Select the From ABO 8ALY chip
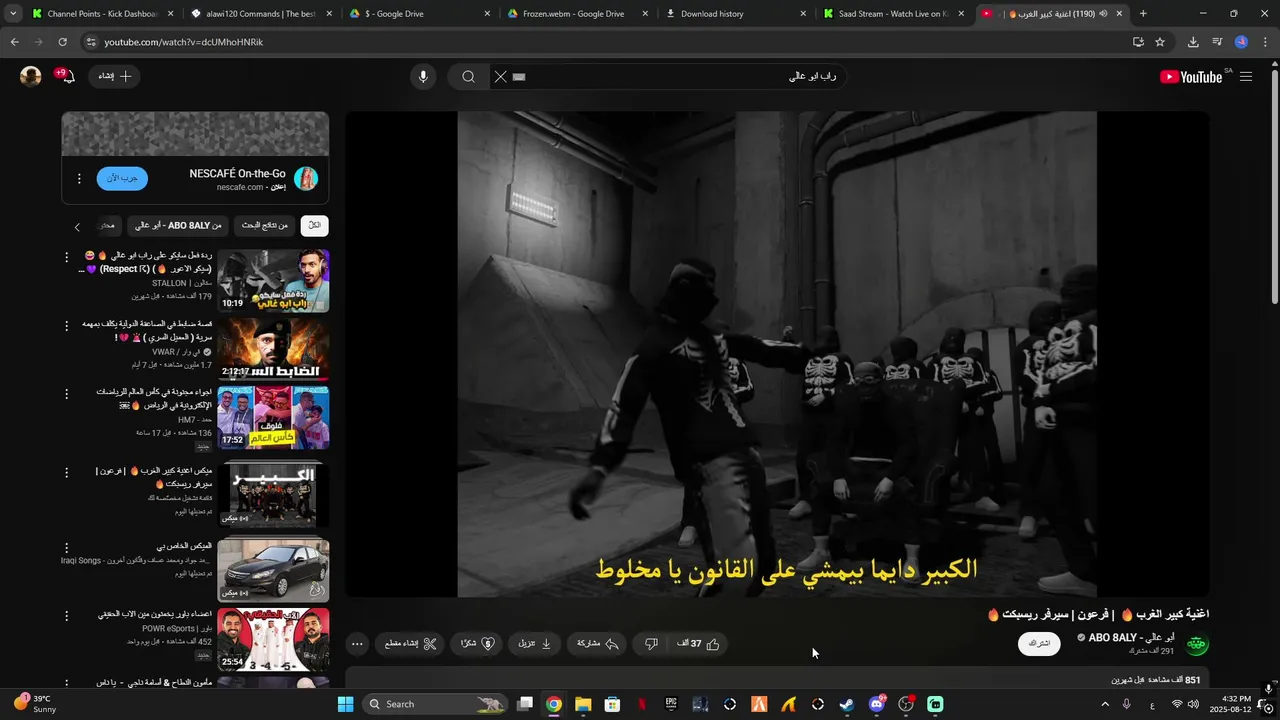The height and width of the screenshot is (720, 1280). pos(178,226)
